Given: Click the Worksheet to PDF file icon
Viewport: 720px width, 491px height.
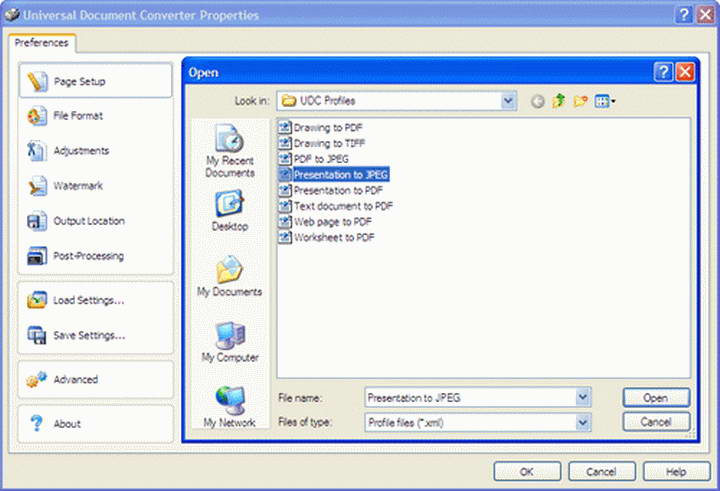Looking at the screenshot, I should (285, 237).
